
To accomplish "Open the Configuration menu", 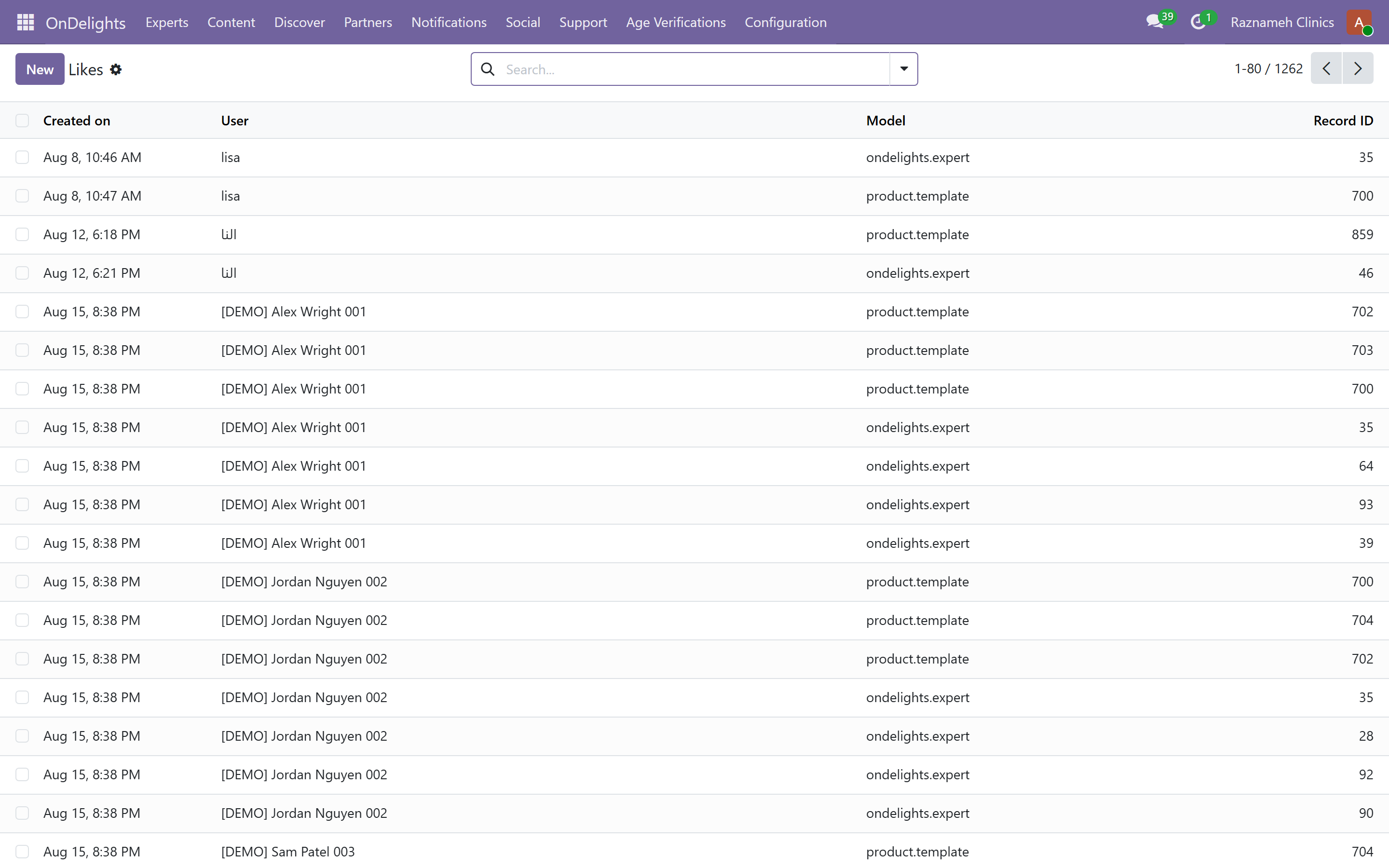I will (x=786, y=22).
